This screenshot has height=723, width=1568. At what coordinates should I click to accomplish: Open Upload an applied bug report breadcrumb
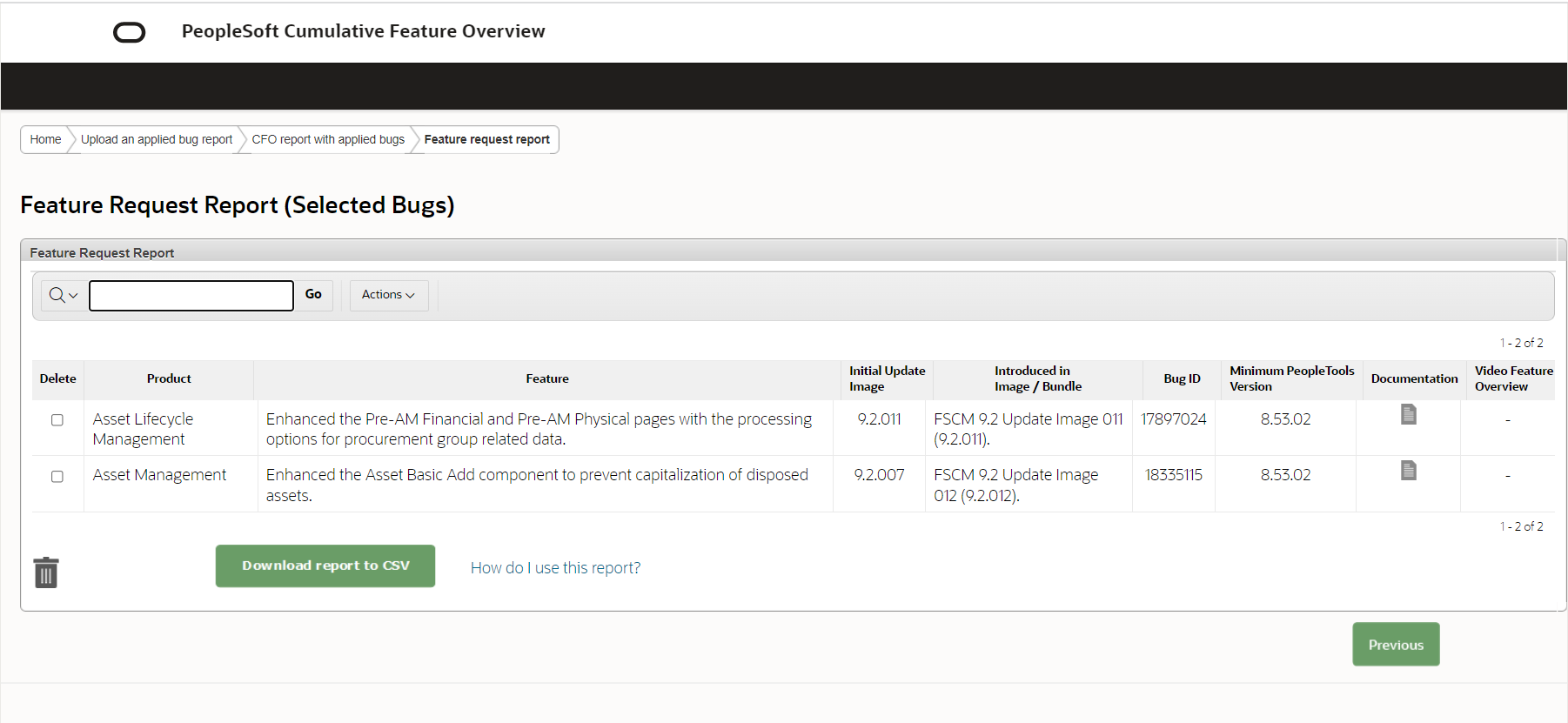click(x=157, y=139)
